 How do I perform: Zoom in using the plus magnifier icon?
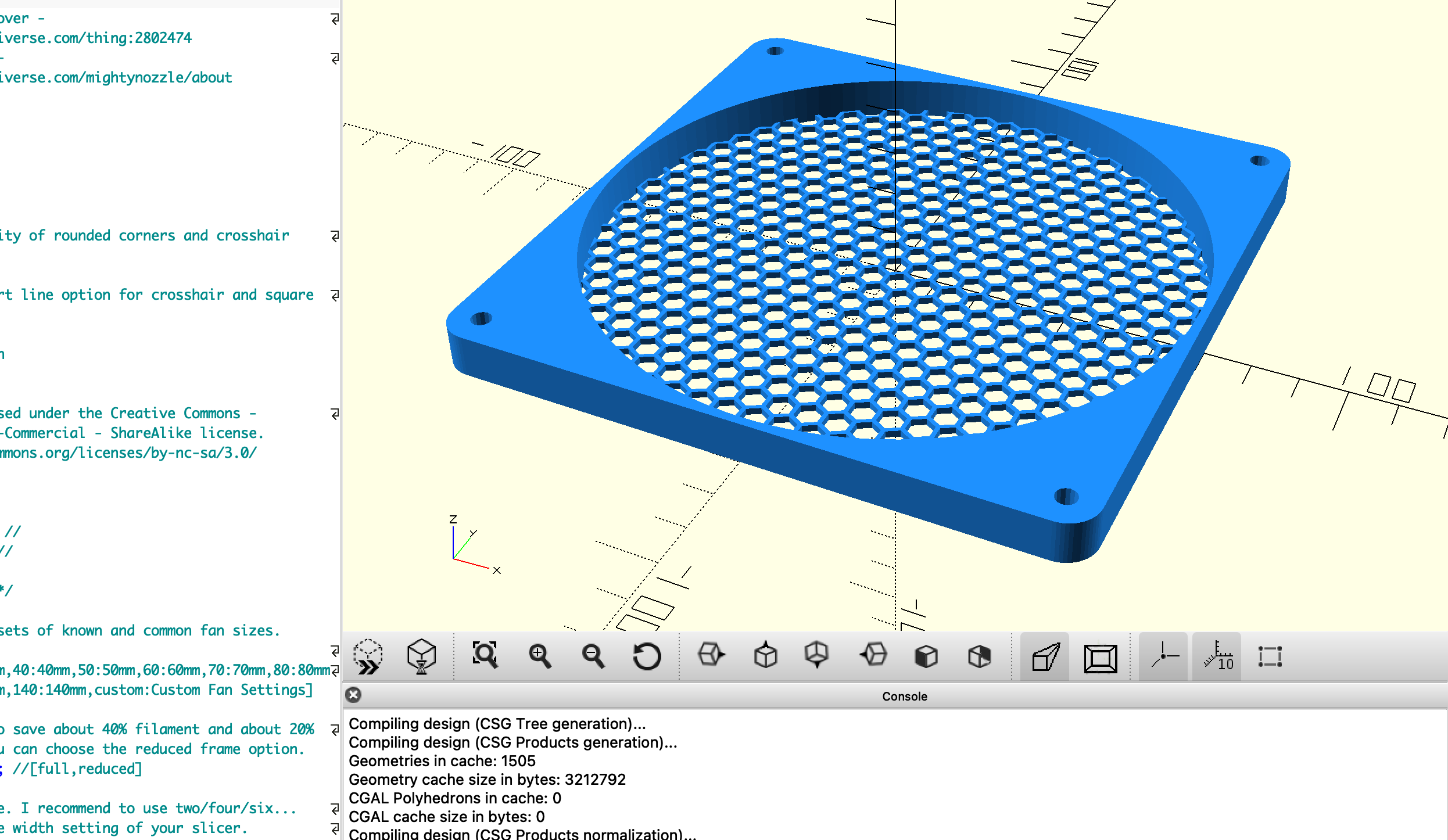539,656
